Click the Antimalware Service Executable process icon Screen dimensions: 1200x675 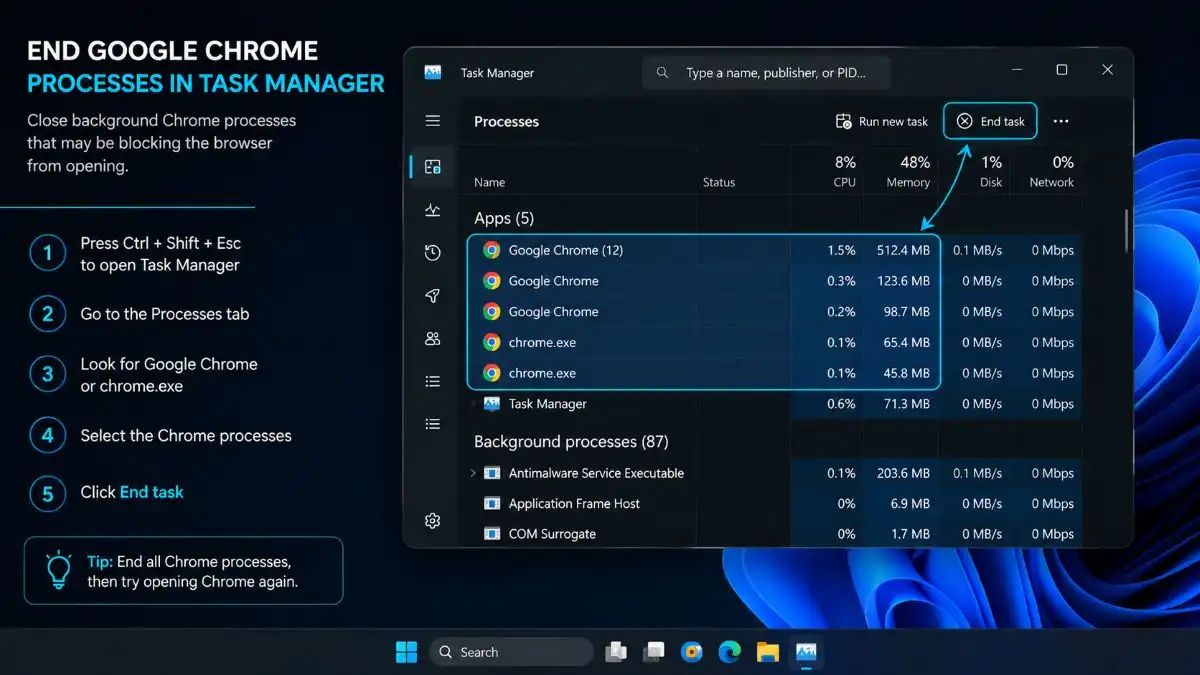pos(491,473)
